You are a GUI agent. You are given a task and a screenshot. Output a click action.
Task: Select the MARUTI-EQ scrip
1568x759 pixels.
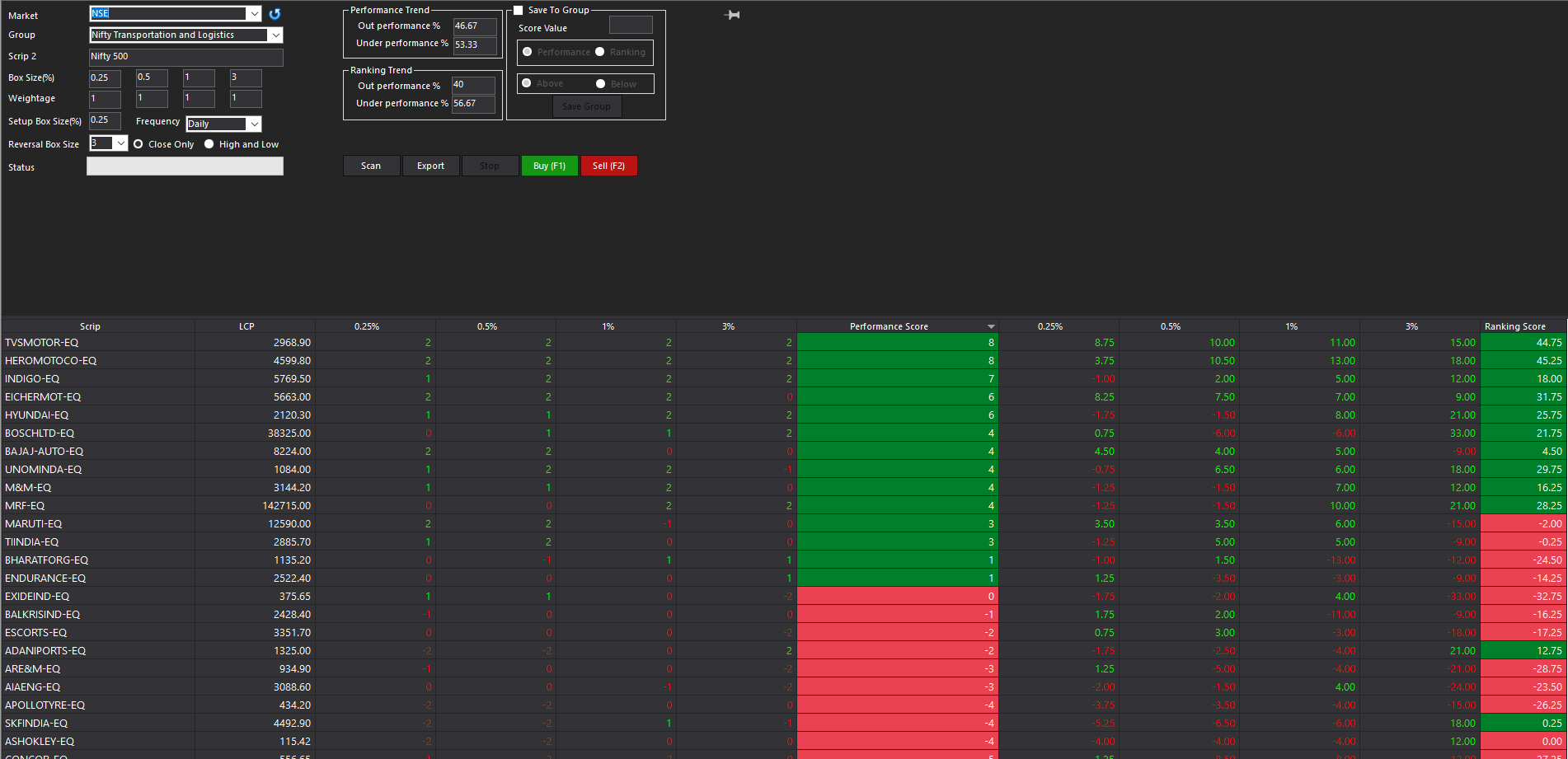34,524
